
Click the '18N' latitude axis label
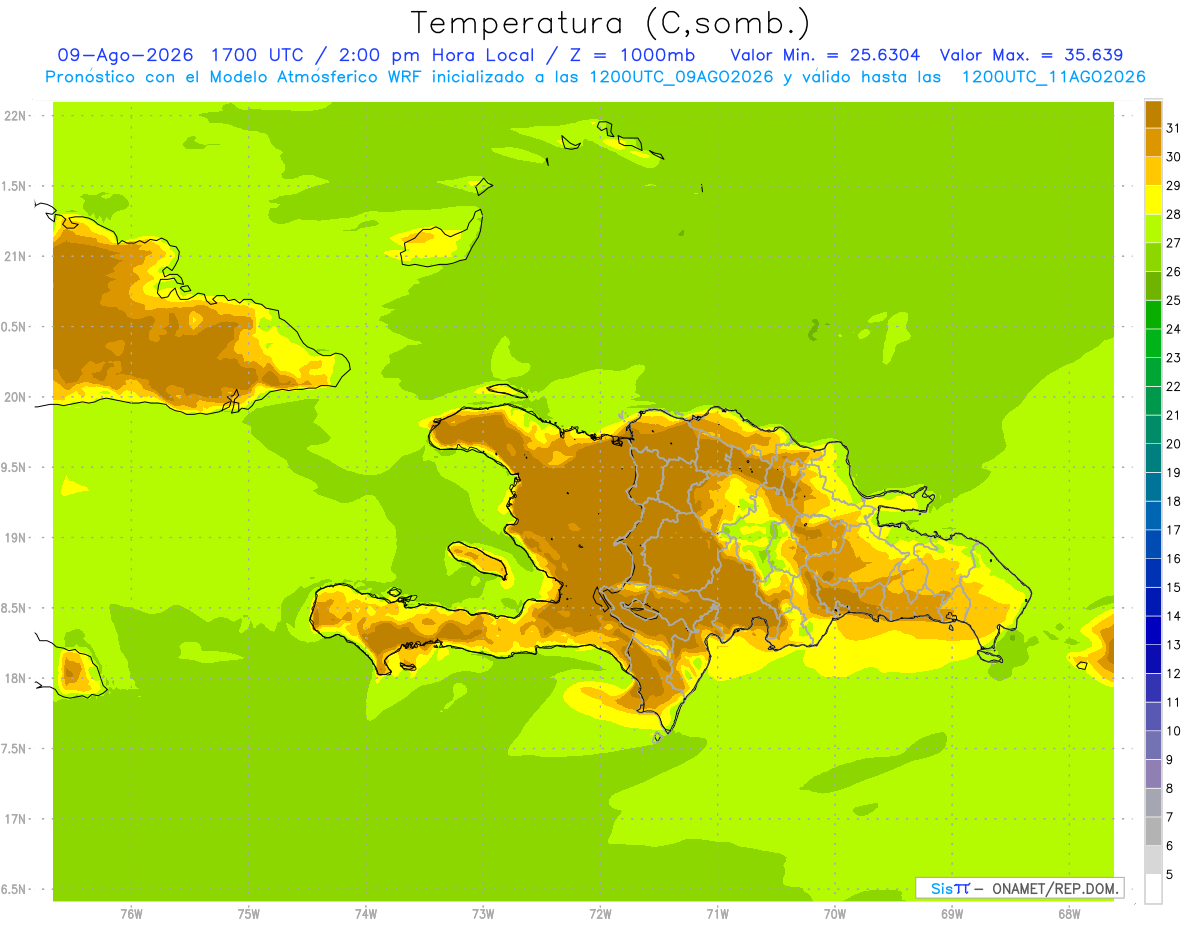15,678
